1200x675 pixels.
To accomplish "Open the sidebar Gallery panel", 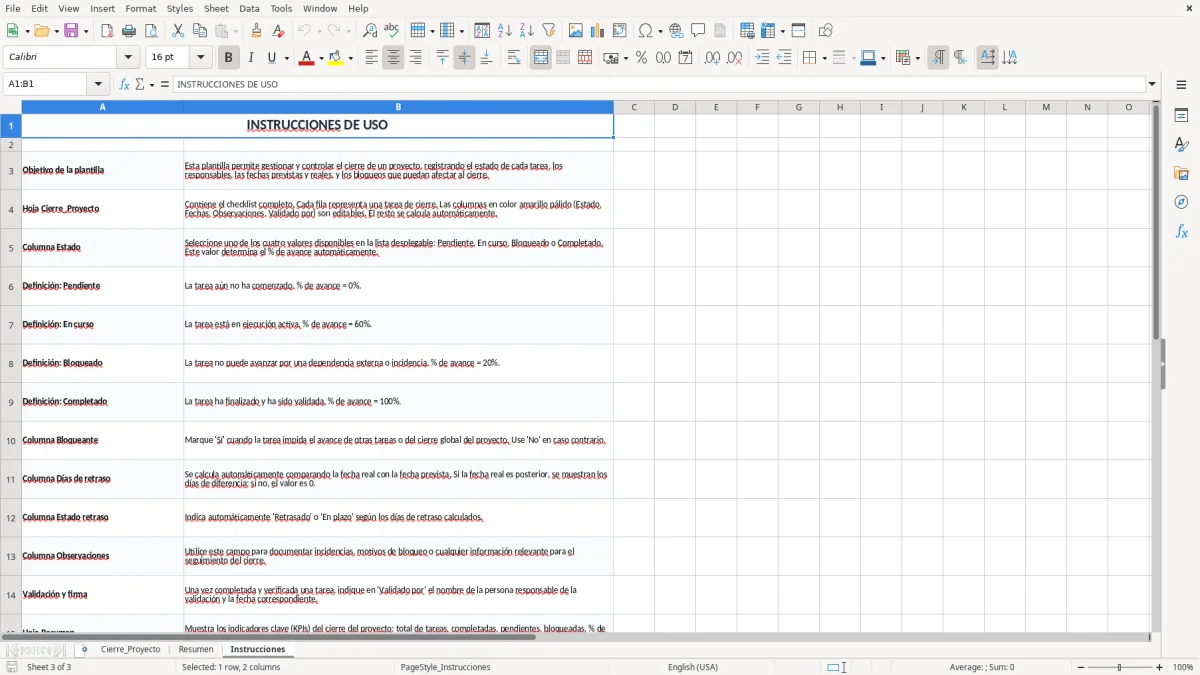I will tap(1181, 174).
